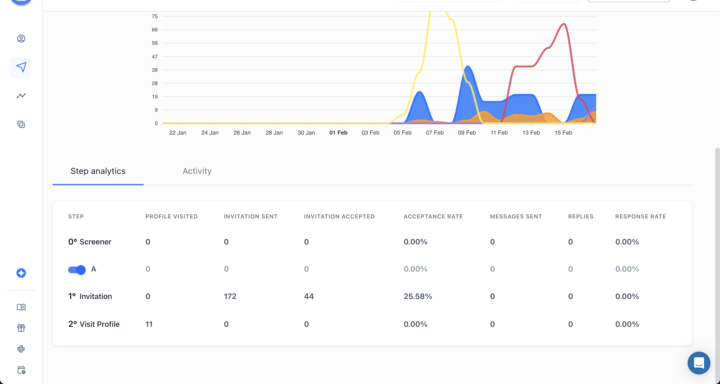Click the INVITATION ACCEPTED column header
Screen dimensions: 720x384
(x=339, y=216)
